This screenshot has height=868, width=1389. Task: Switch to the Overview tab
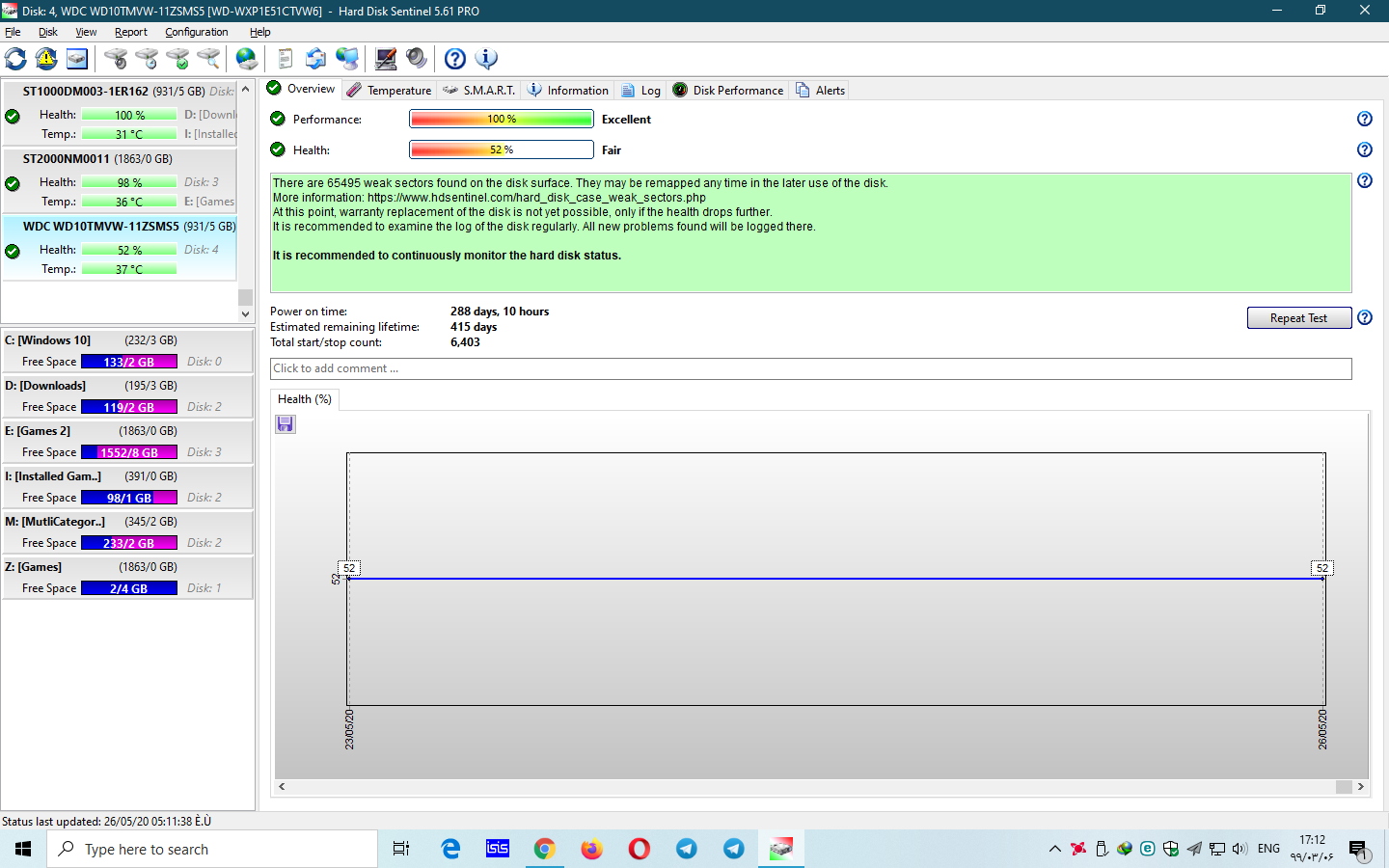301,89
